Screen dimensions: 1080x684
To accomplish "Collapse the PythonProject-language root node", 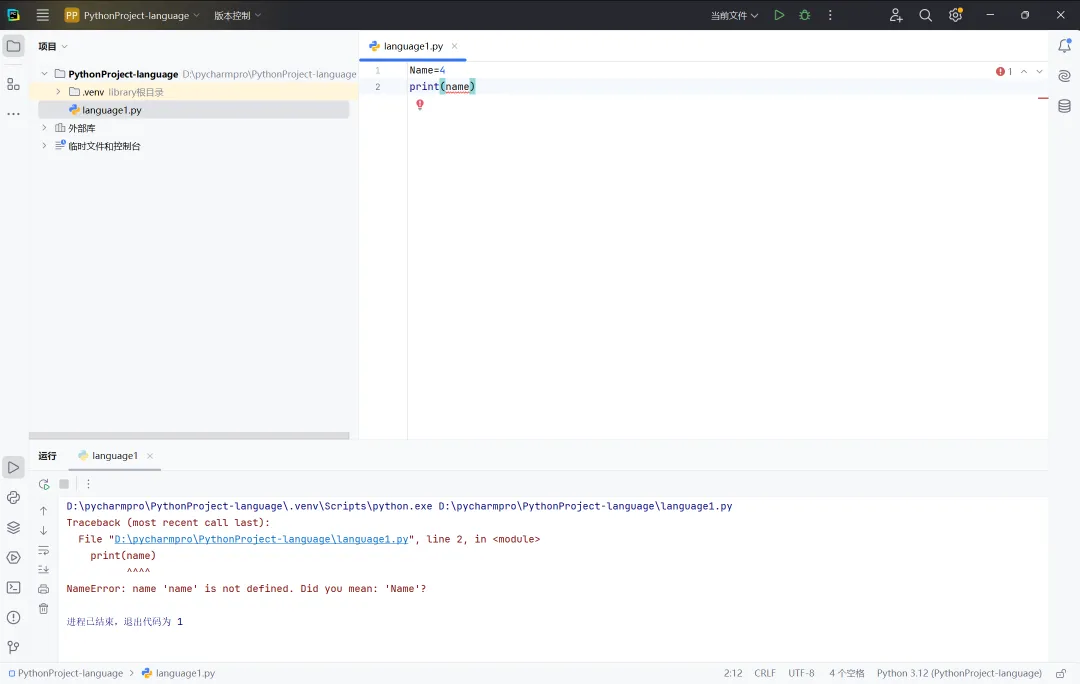I will tap(45, 74).
